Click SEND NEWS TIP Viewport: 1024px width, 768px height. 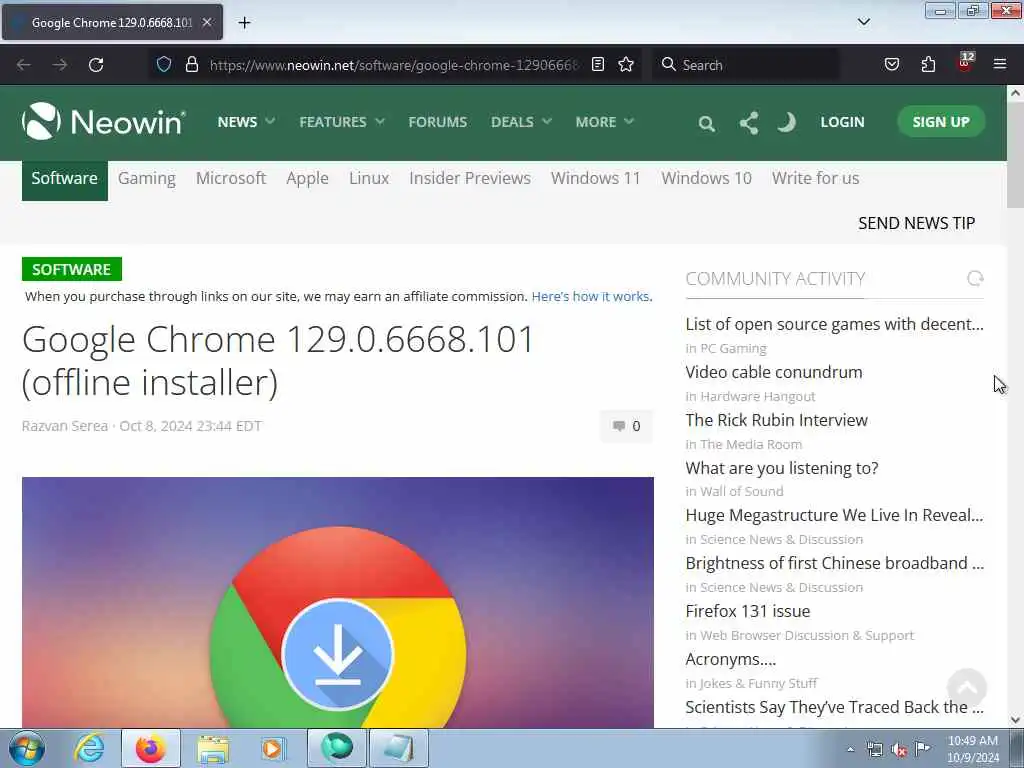(x=916, y=223)
